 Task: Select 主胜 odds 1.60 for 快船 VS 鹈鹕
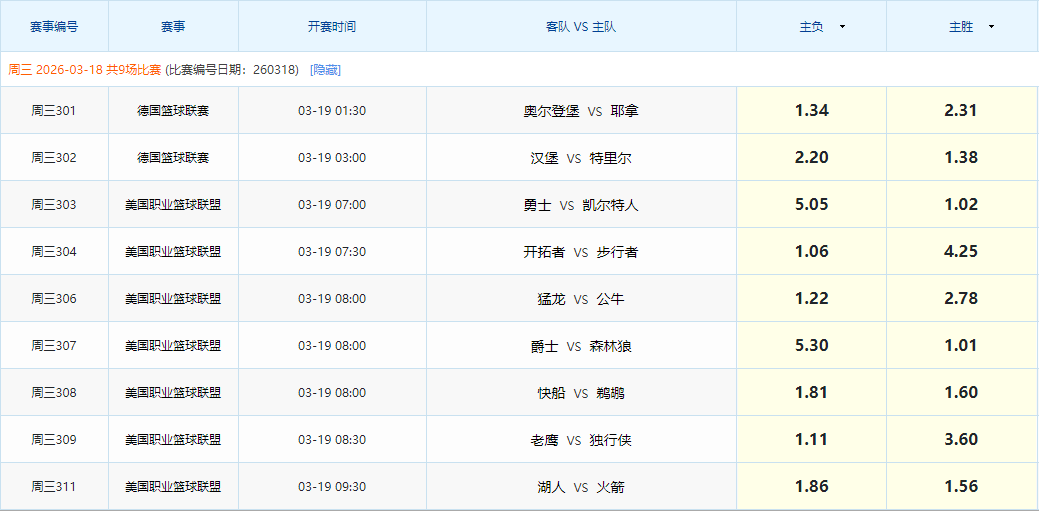point(961,393)
